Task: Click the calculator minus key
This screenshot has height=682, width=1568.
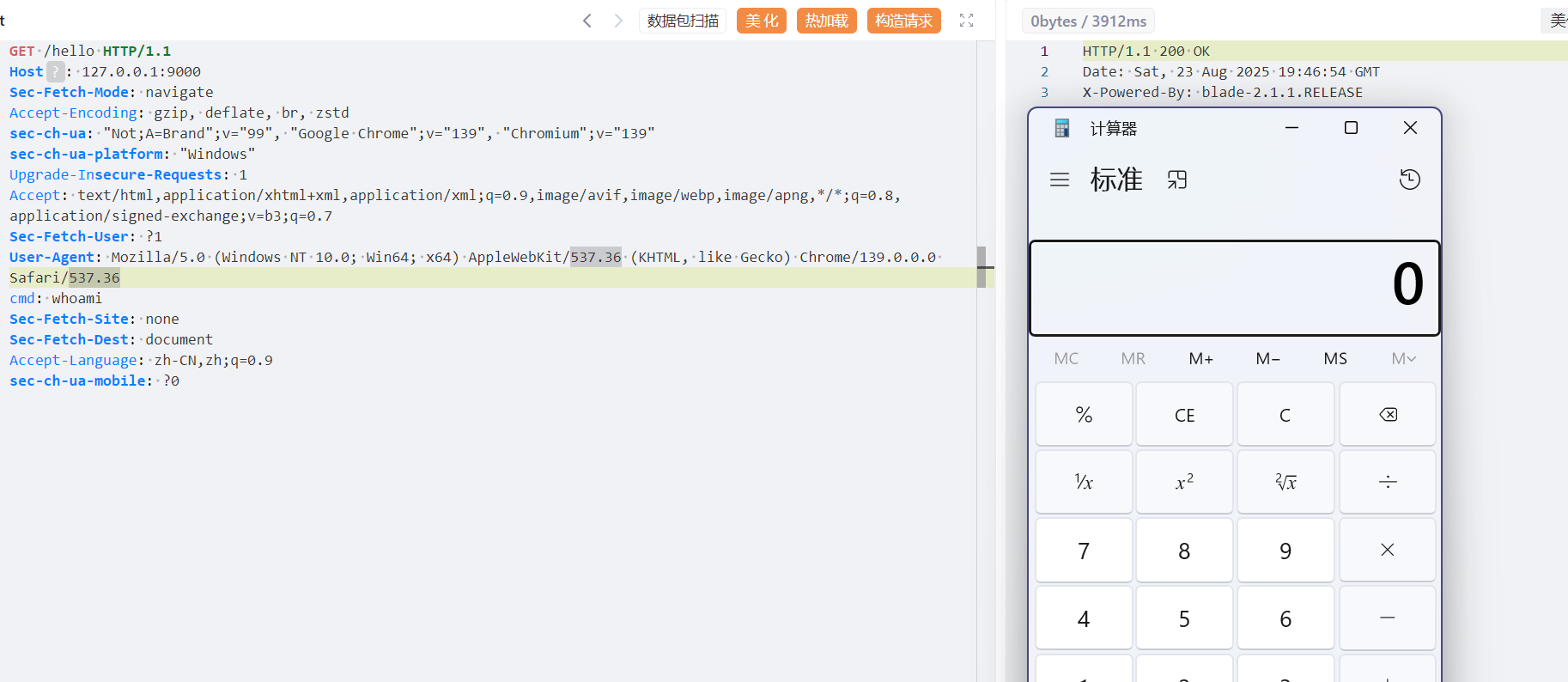Action: (1388, 618)
